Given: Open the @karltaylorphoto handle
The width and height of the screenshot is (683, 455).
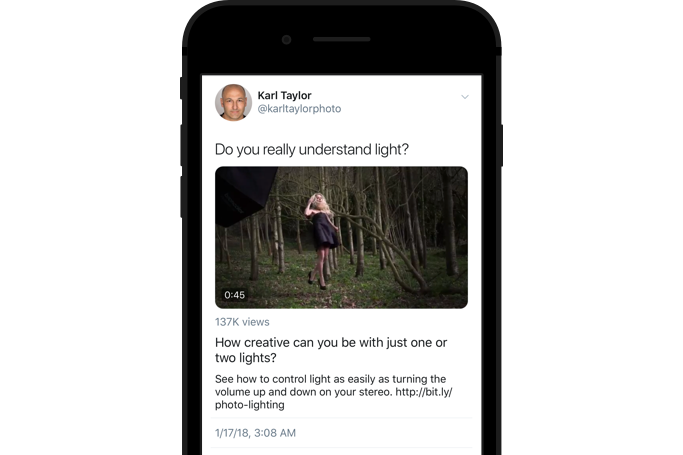Looking at the screenshot, I should (x=299, y=109).
